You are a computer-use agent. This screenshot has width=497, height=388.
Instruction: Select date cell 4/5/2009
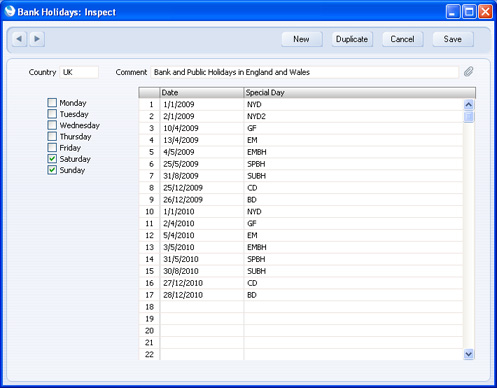202,152
